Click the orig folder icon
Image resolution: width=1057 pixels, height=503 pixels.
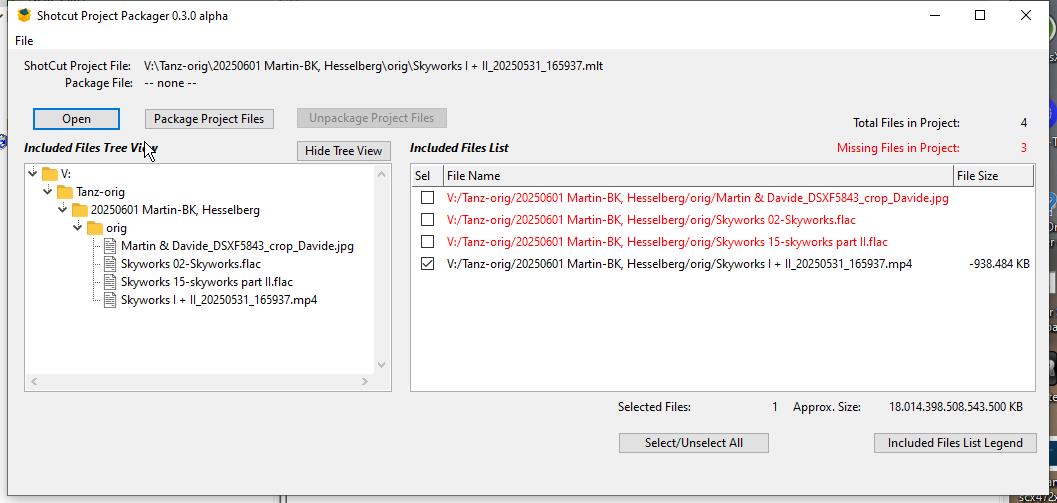pyautogui.click(x=95, y=228)
